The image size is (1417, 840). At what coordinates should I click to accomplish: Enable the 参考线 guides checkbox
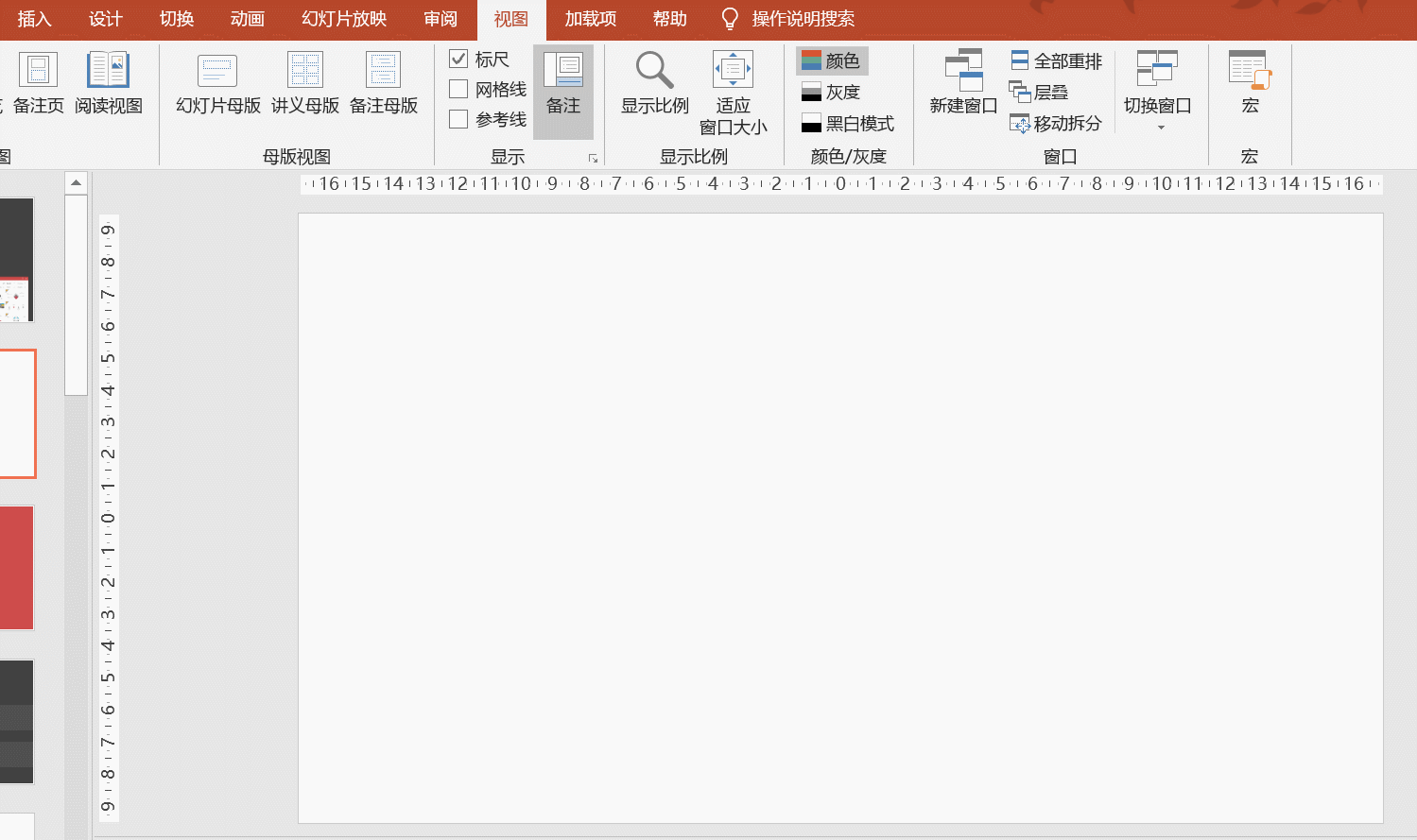click(x=458, y=119)
